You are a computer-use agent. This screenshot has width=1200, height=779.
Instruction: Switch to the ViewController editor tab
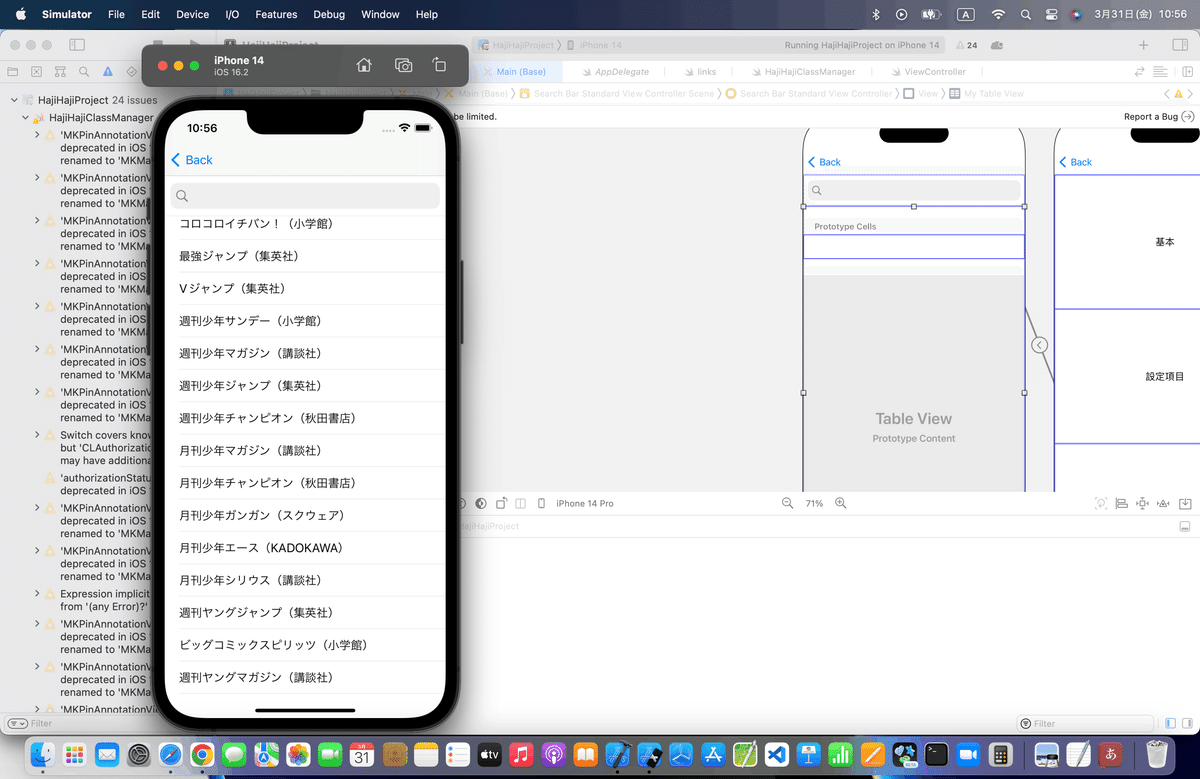click(x=928, y=72)
